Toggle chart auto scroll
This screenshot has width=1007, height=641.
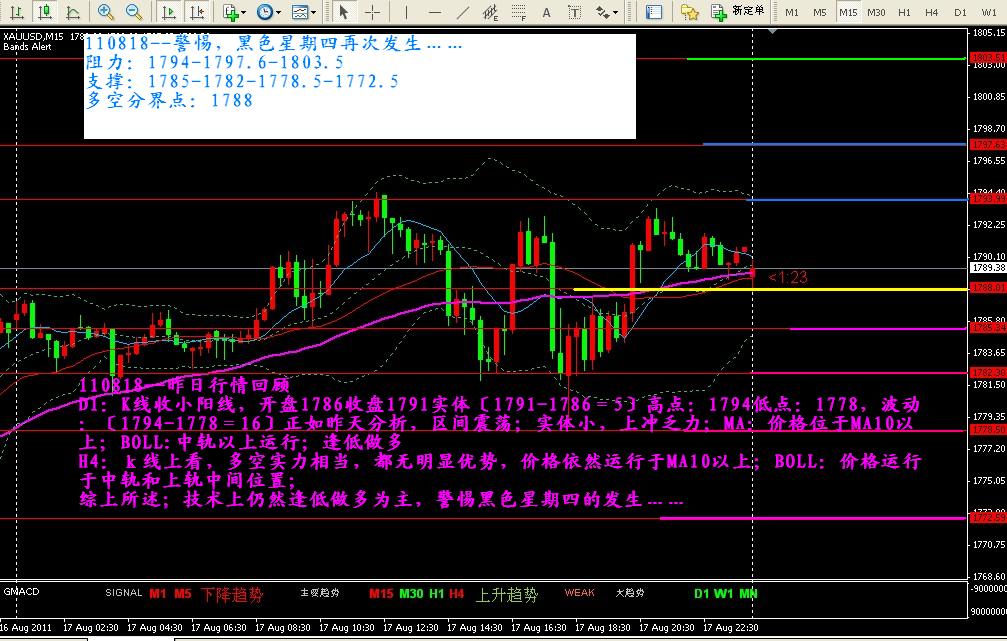point(168,12)
